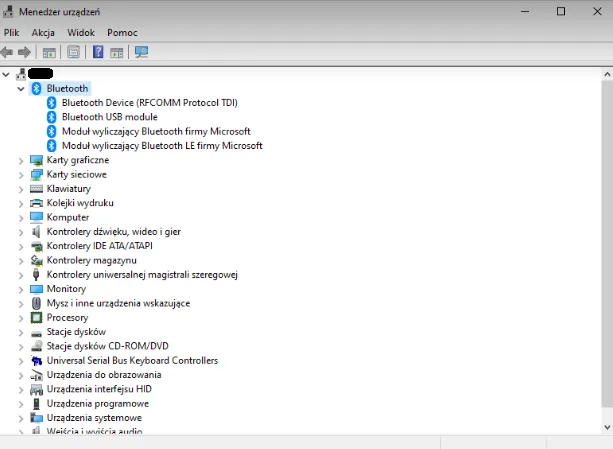Expand the Monitory category
The image size is (613, 449).
[x=21, y=288]
